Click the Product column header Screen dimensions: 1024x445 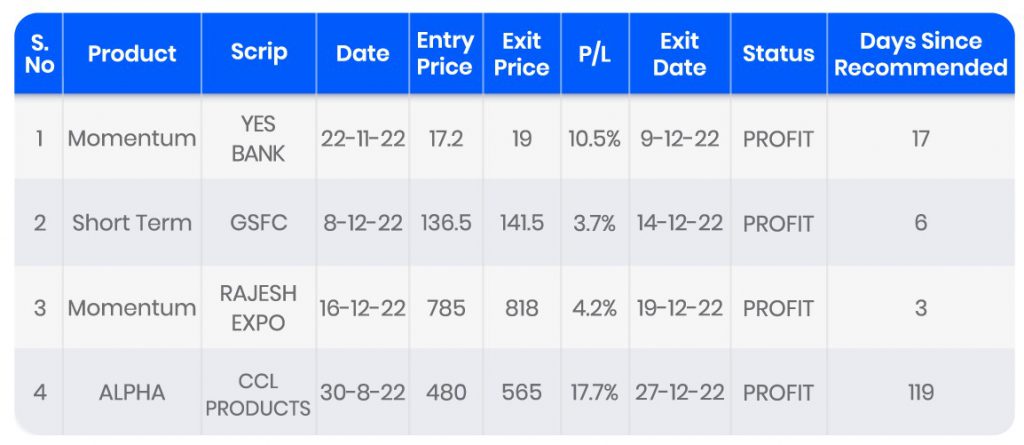(131, 54)
